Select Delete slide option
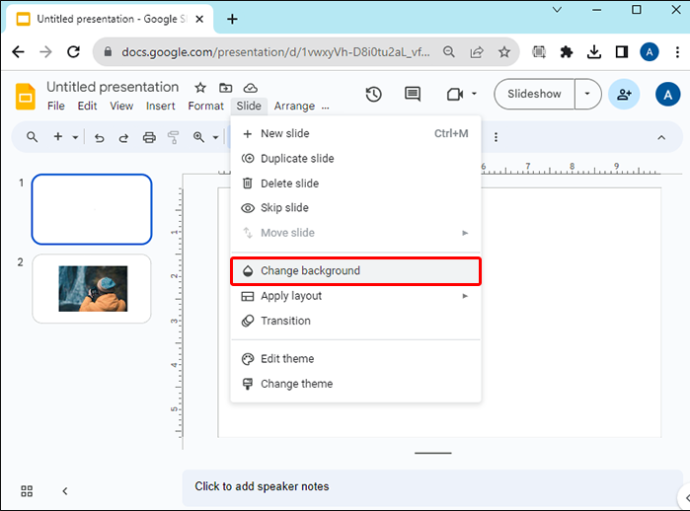The width and height of the screenshot is (690, 511). coord(356,183)
